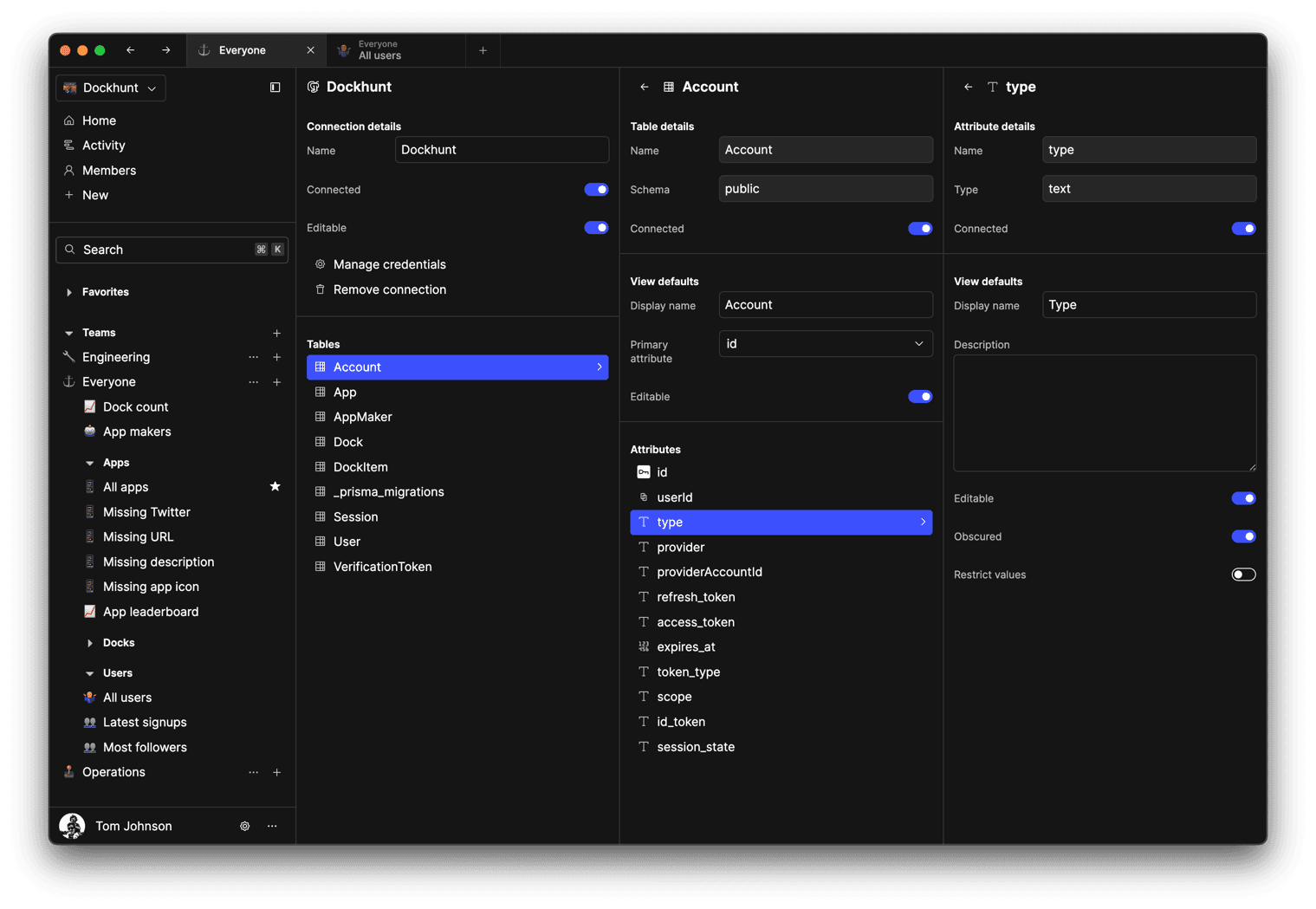
Task: Toggle Account table Editable switch
Action: (920, 397)
